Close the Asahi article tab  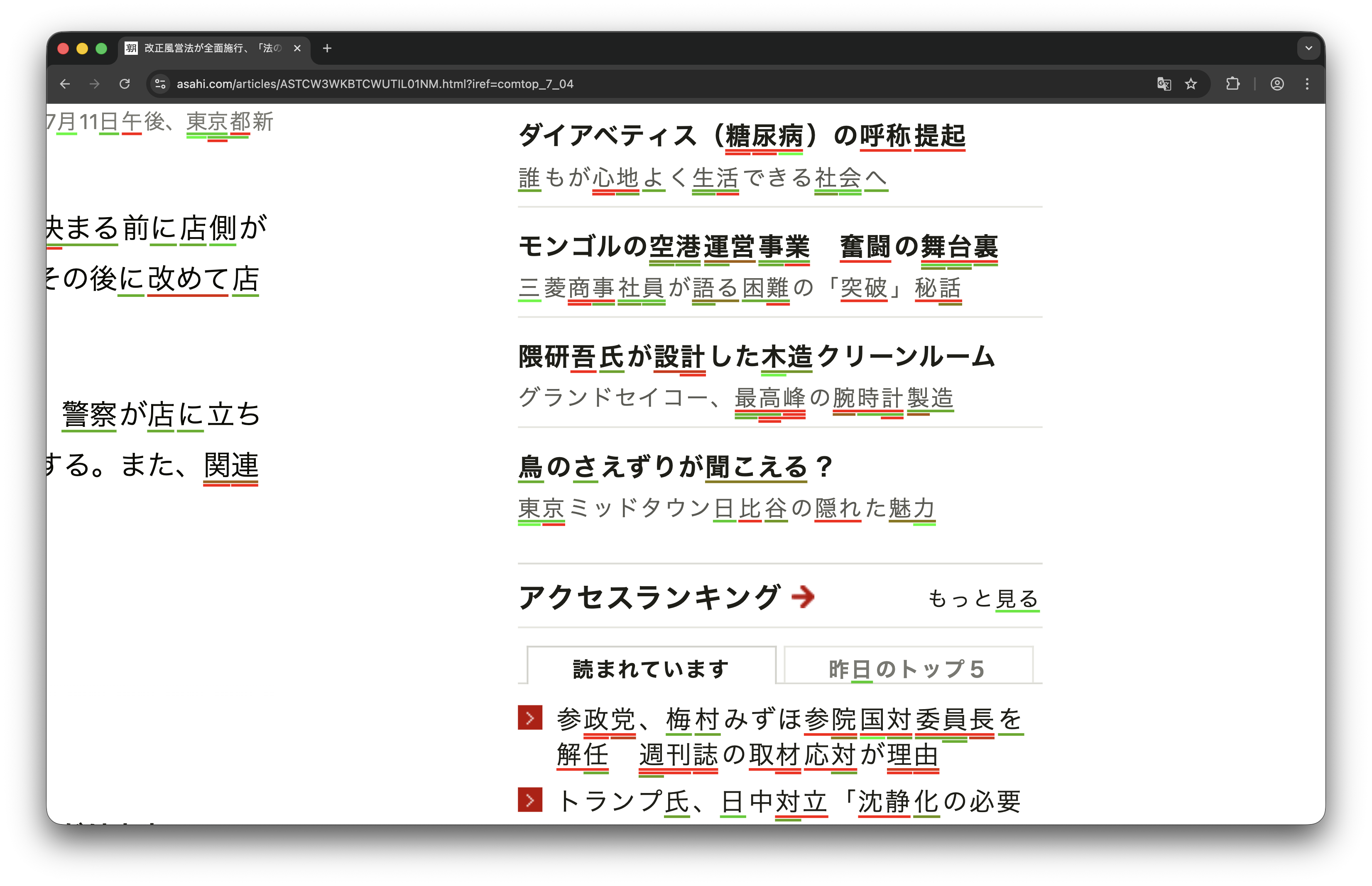click(297, 48)
